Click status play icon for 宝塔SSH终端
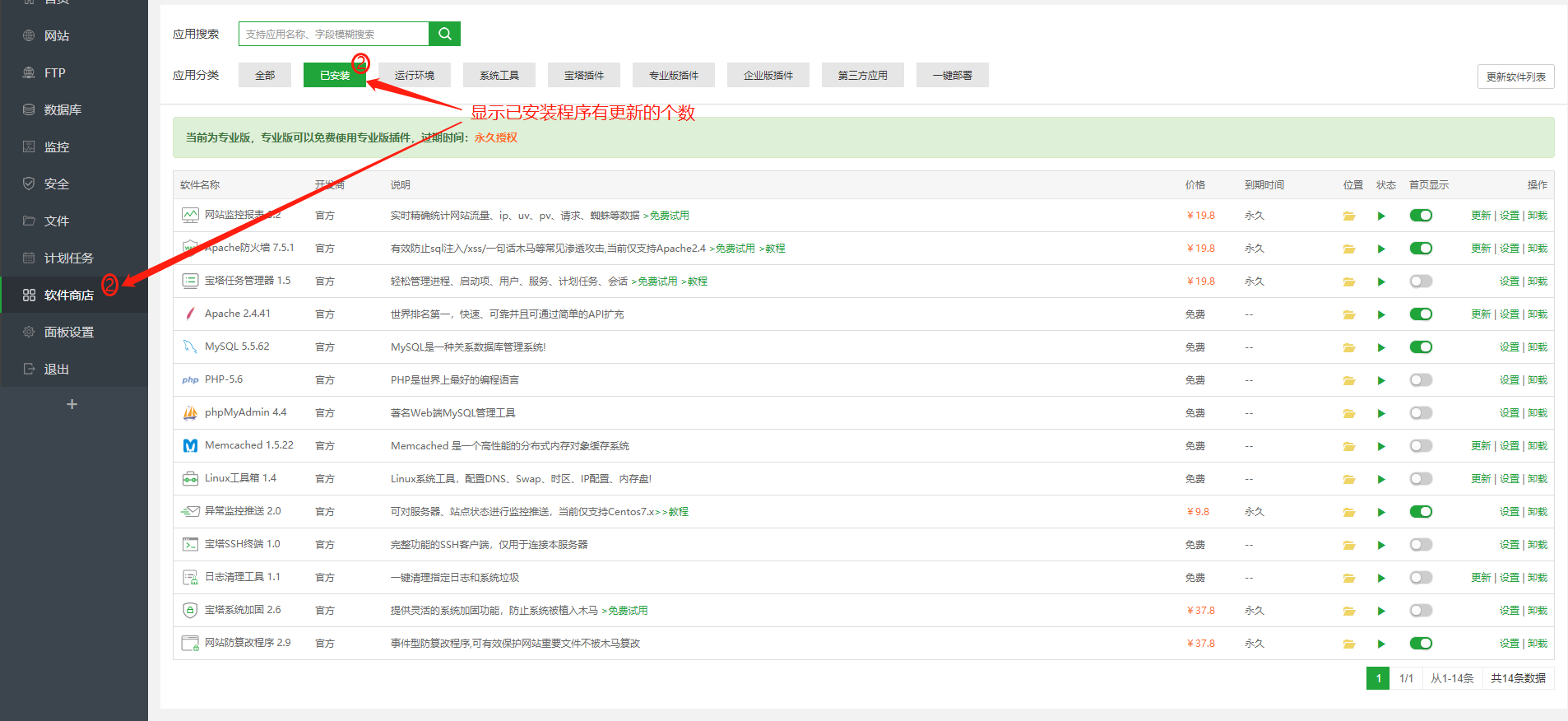Screen dimensions: 1568x721 click(x=1381, y=545)
